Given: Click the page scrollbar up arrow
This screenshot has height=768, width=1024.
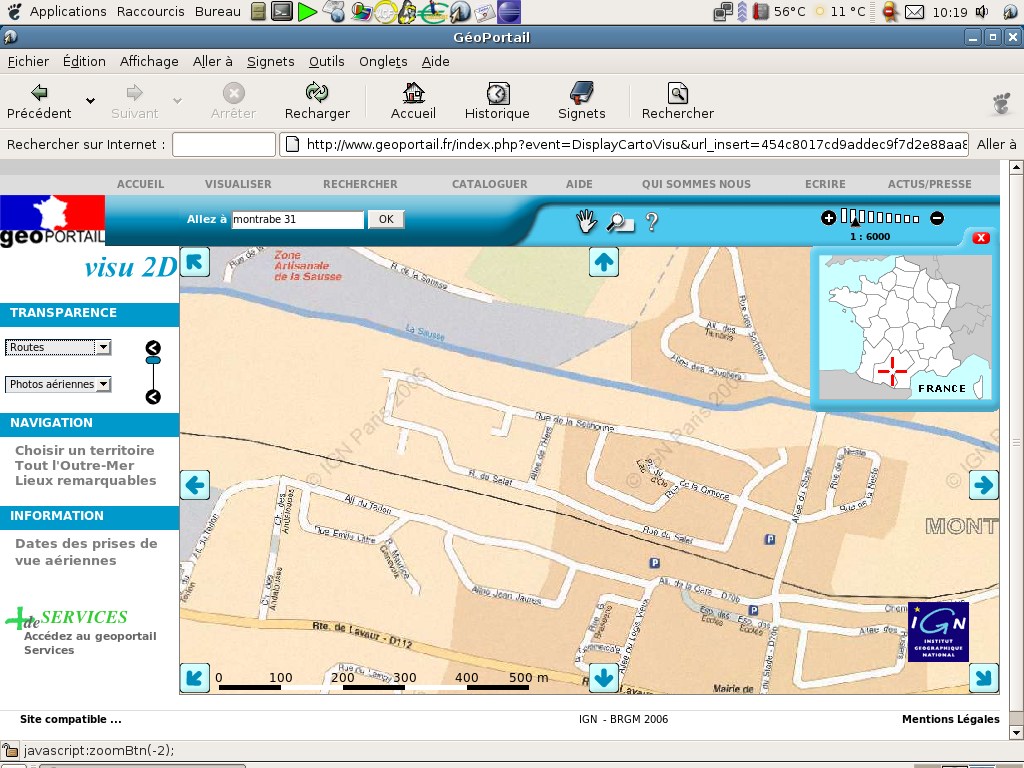Looking at the screenshot, I should point(1016,168).
